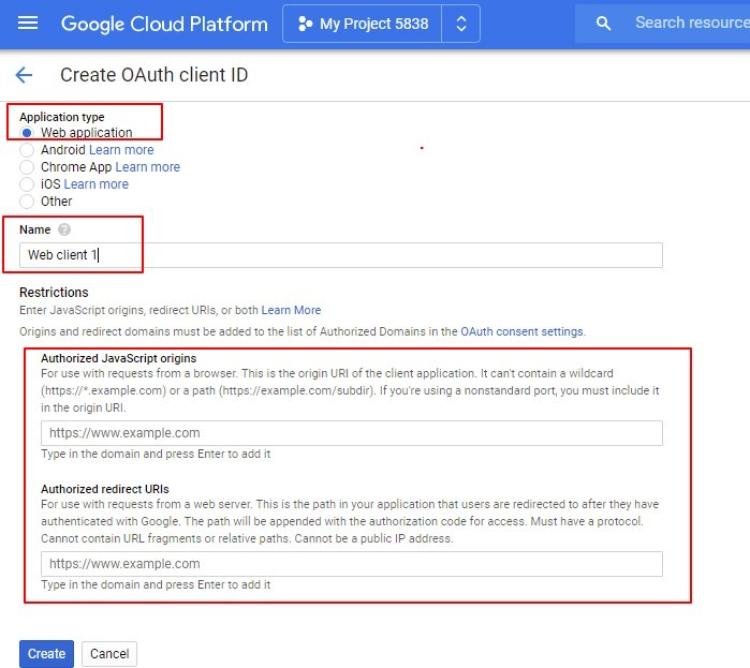Focus the Name field with Web client 1

pos(341,255)
